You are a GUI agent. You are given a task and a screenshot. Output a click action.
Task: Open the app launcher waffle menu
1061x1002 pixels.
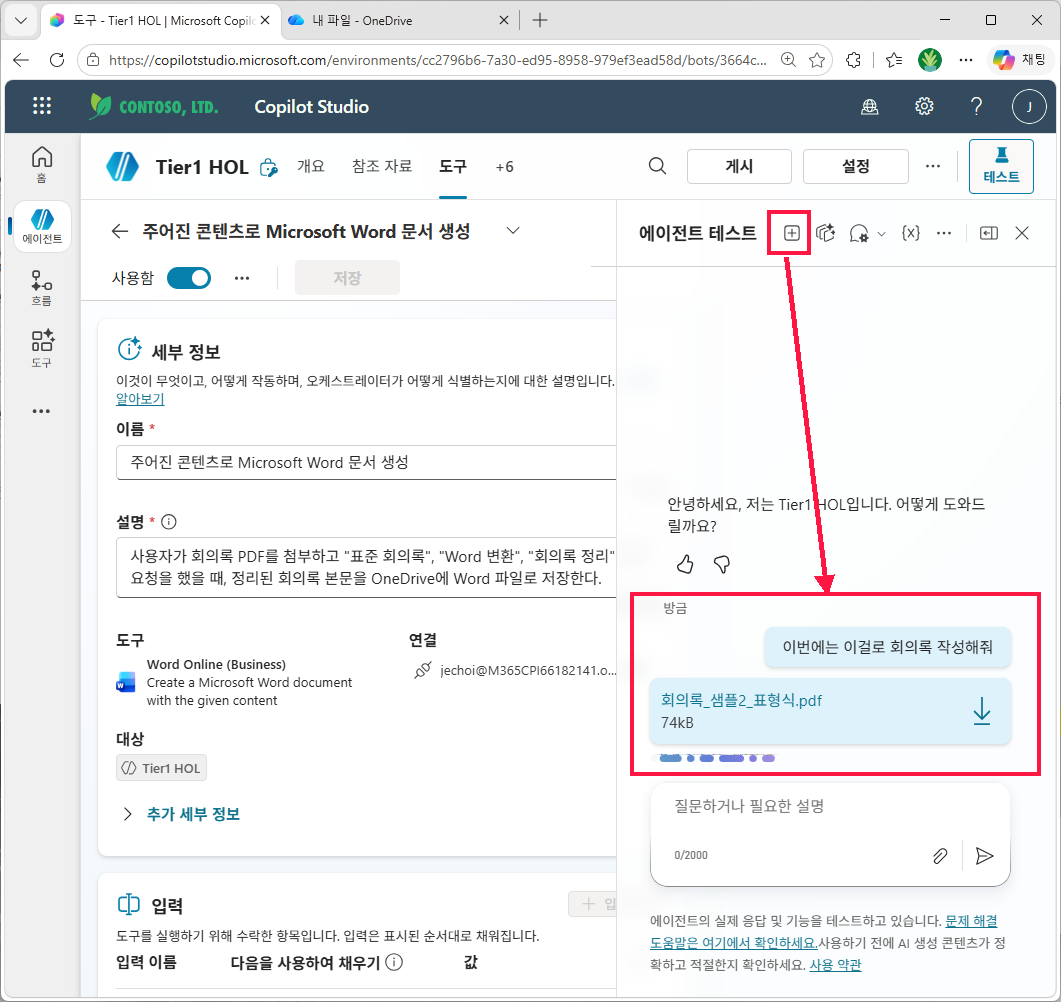(x=42, y=106)
